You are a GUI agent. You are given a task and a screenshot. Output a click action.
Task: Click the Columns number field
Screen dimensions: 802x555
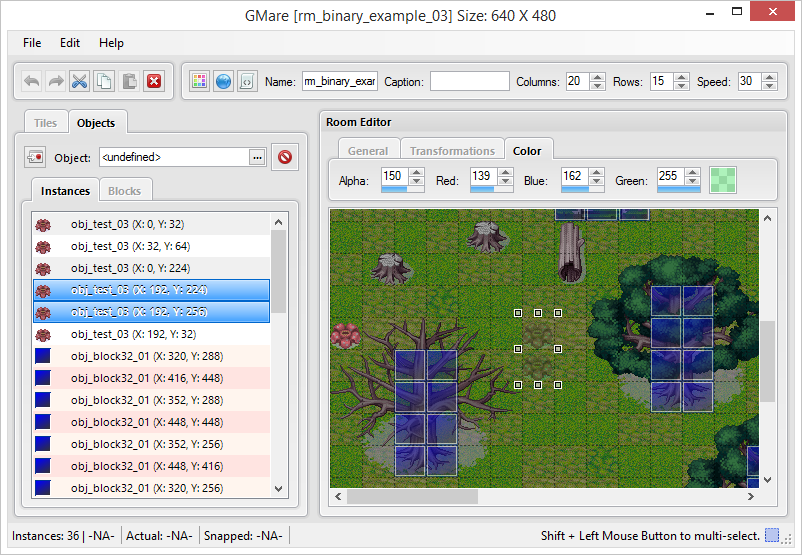(578, 81)
